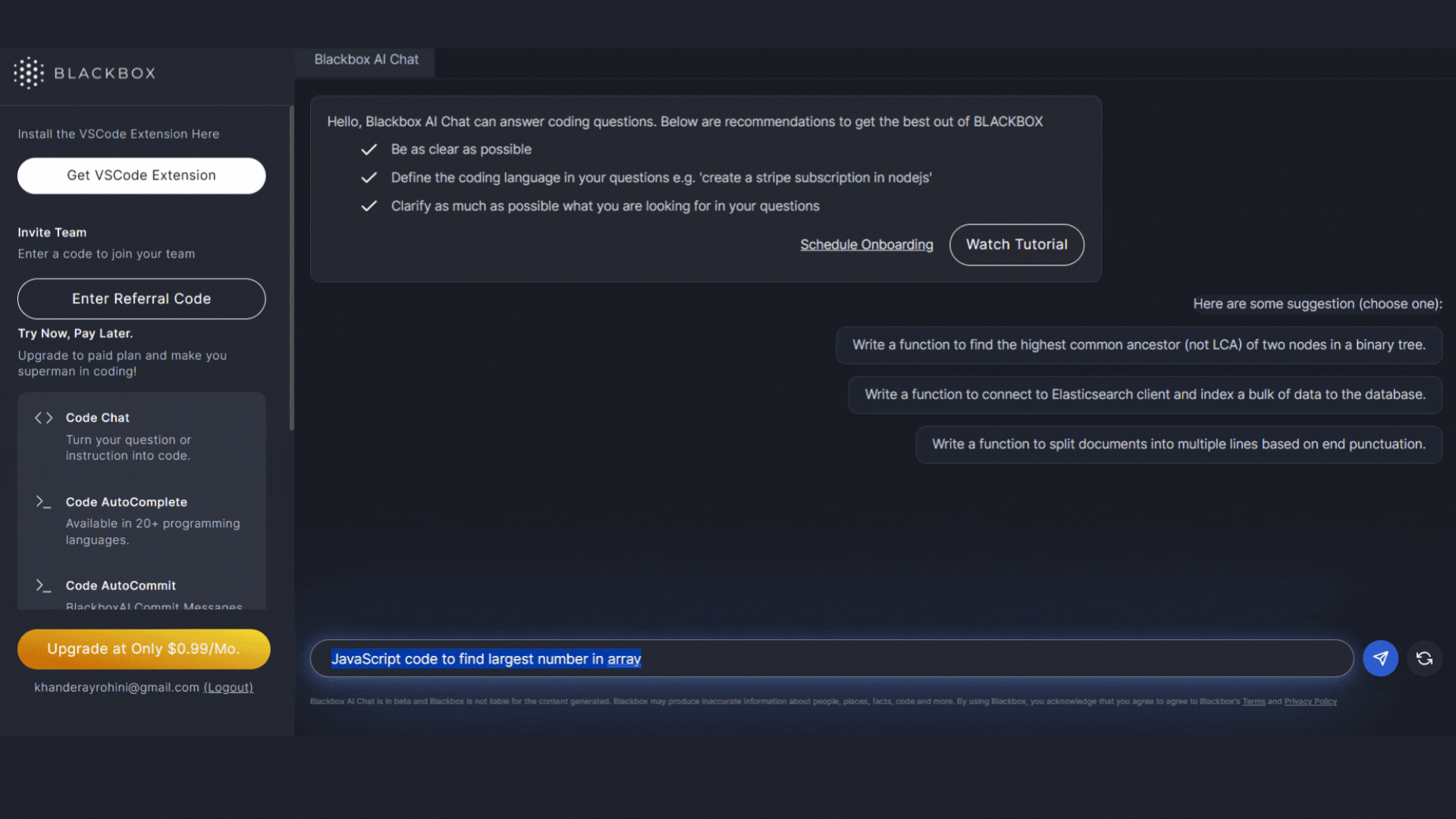Click Enter Referral Code button

(x=142, y=299)
